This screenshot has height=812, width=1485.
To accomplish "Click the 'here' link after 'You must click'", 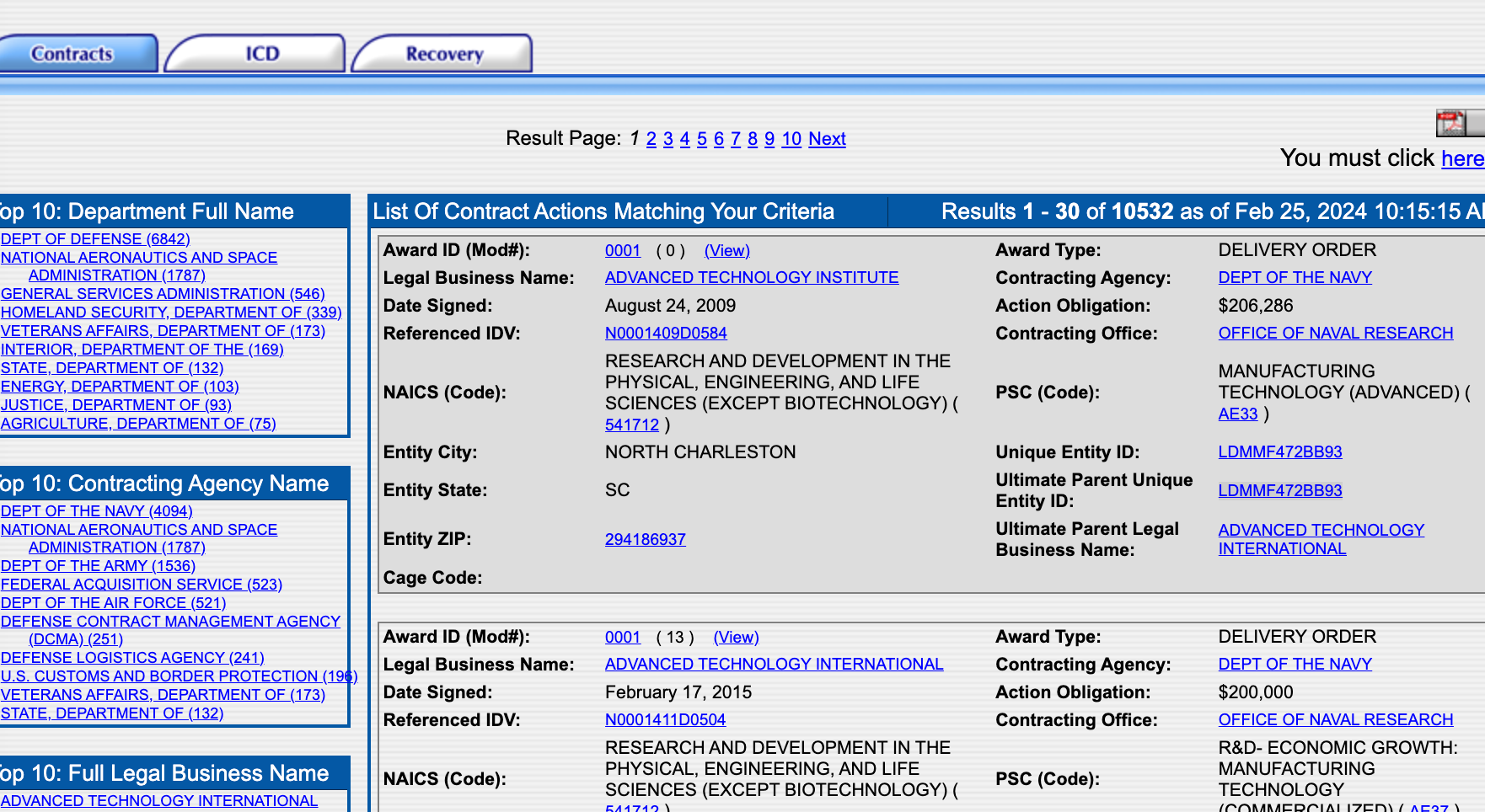I will tap(1462, 158).
